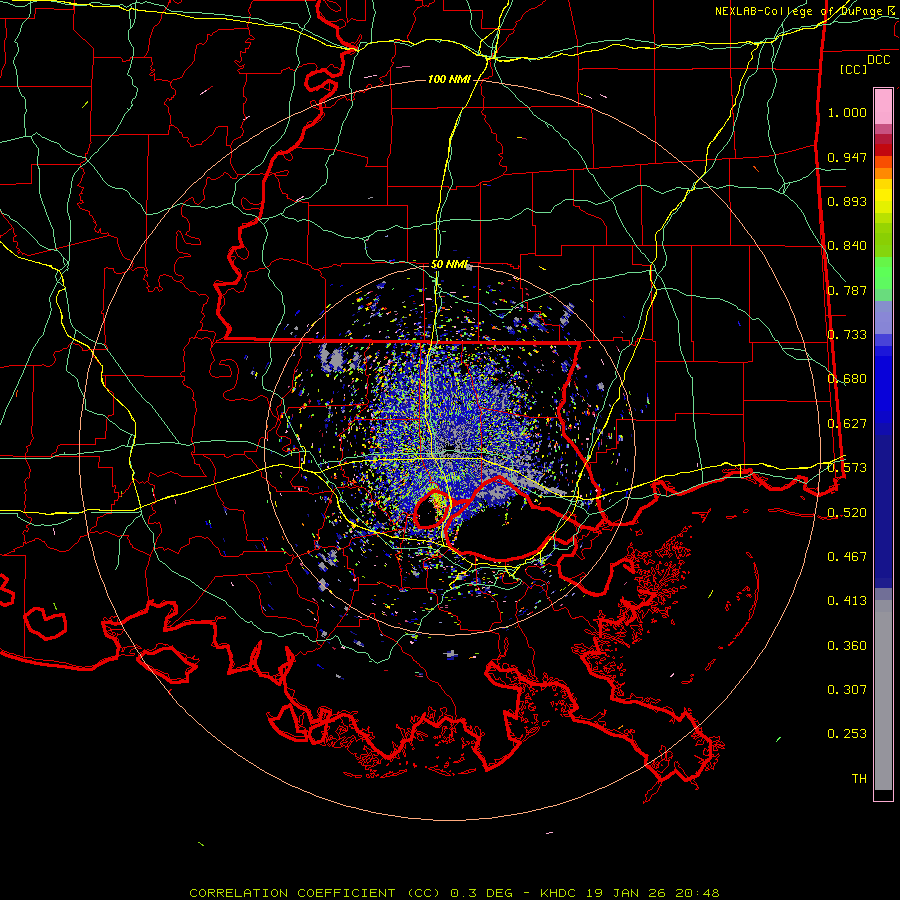Click the 100 NMI range ring label
Viewport: 900px width, 900px height.
click(449, 79)
